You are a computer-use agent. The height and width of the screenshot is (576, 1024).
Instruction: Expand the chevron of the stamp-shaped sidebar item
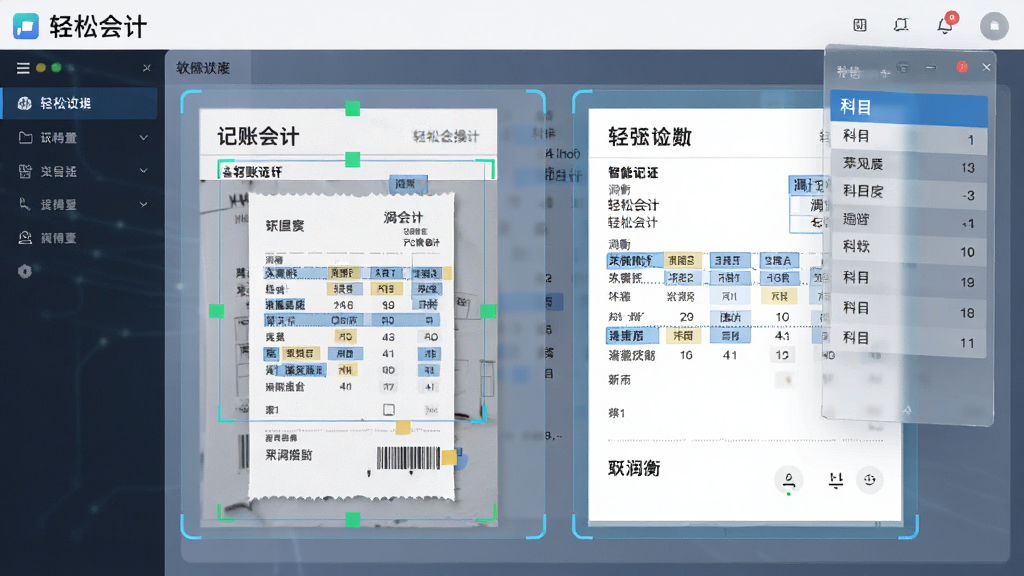coord(144,204)
